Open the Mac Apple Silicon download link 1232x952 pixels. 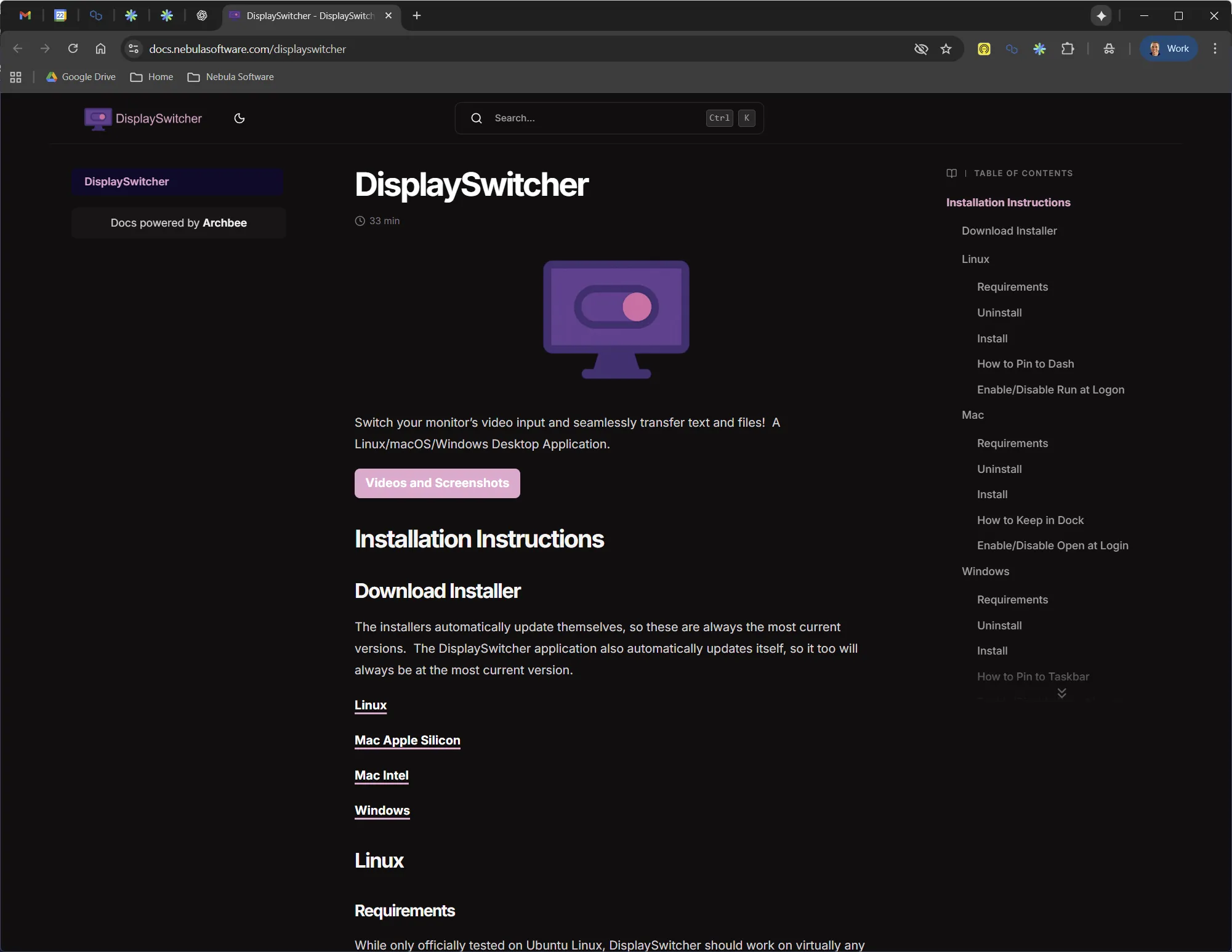408,740
